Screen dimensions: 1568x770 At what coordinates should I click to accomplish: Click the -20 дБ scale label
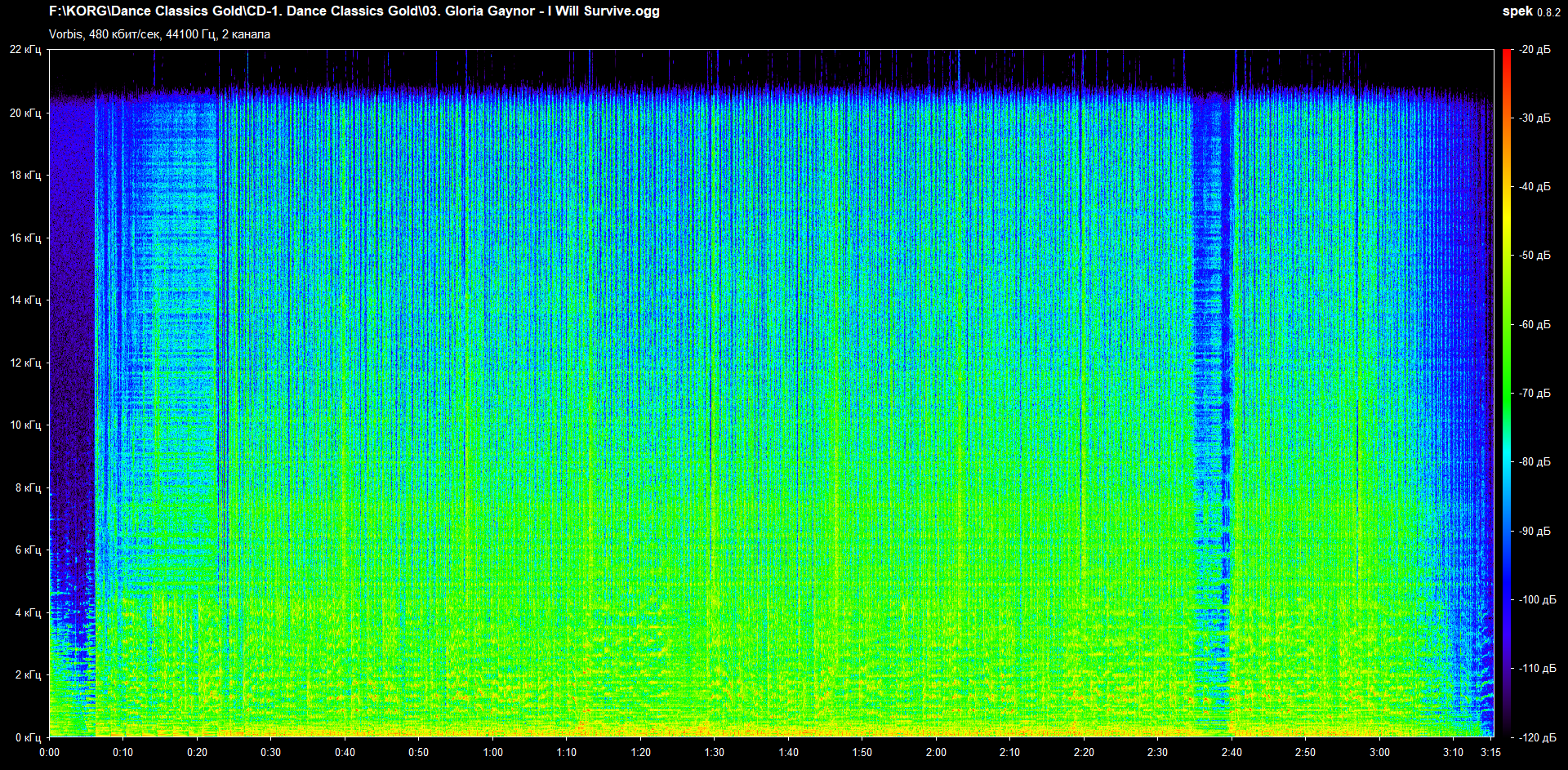pyautogui.click(x=1535, y=50)
